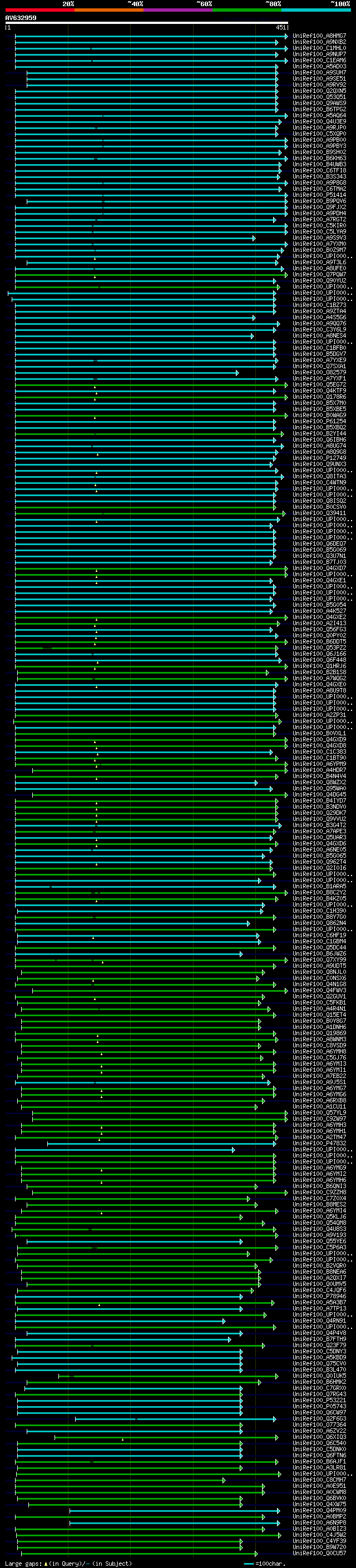356x1568 pixels.
Task: Select the UniRef100_Q962T4 hit label
Action: [319, 862]
